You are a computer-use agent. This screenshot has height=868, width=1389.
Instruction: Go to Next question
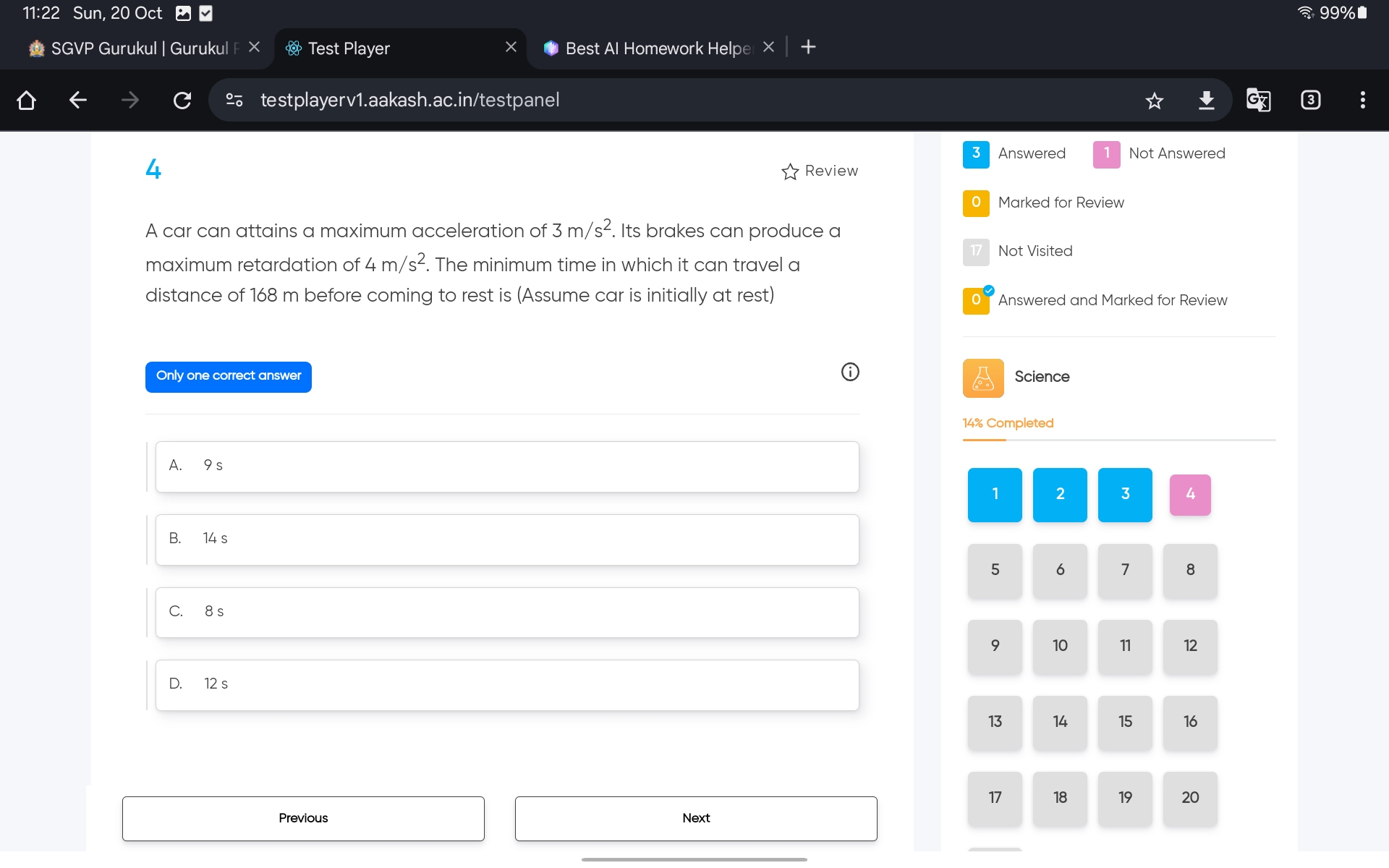click(696, 818)
